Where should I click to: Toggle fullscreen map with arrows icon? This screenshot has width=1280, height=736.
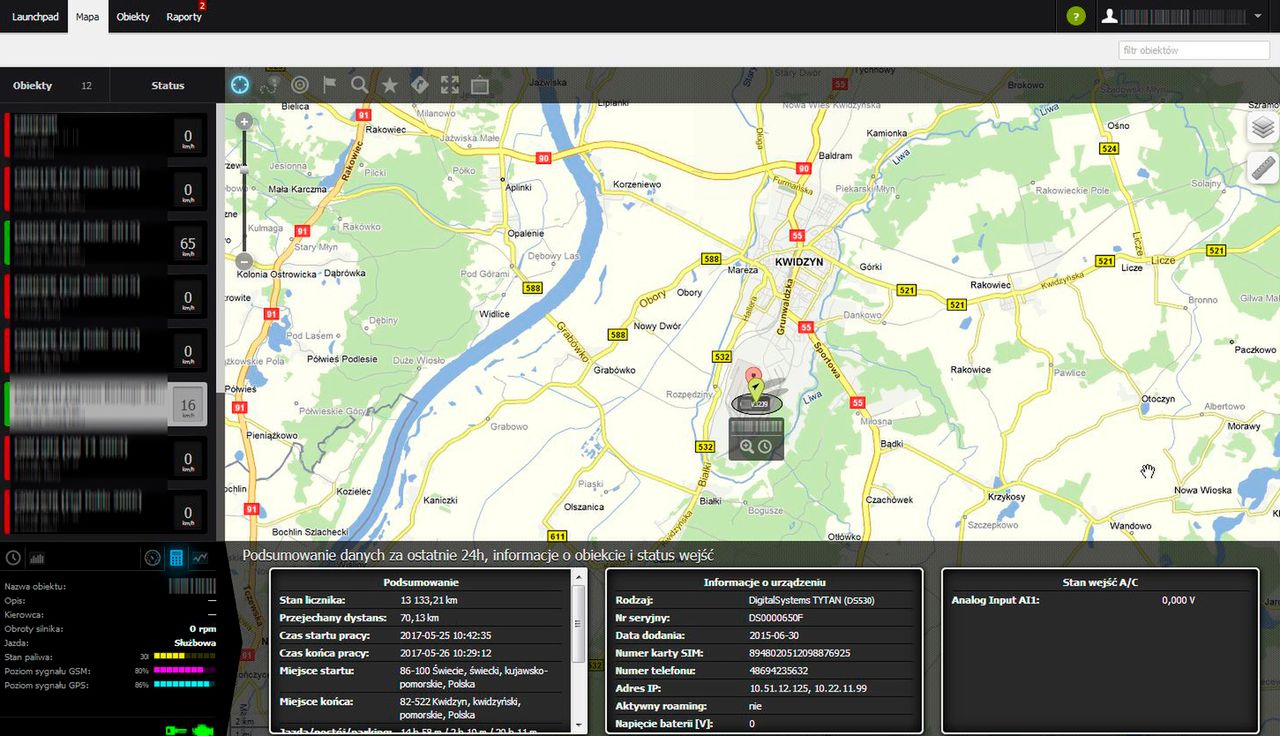(x=450, y=85)
